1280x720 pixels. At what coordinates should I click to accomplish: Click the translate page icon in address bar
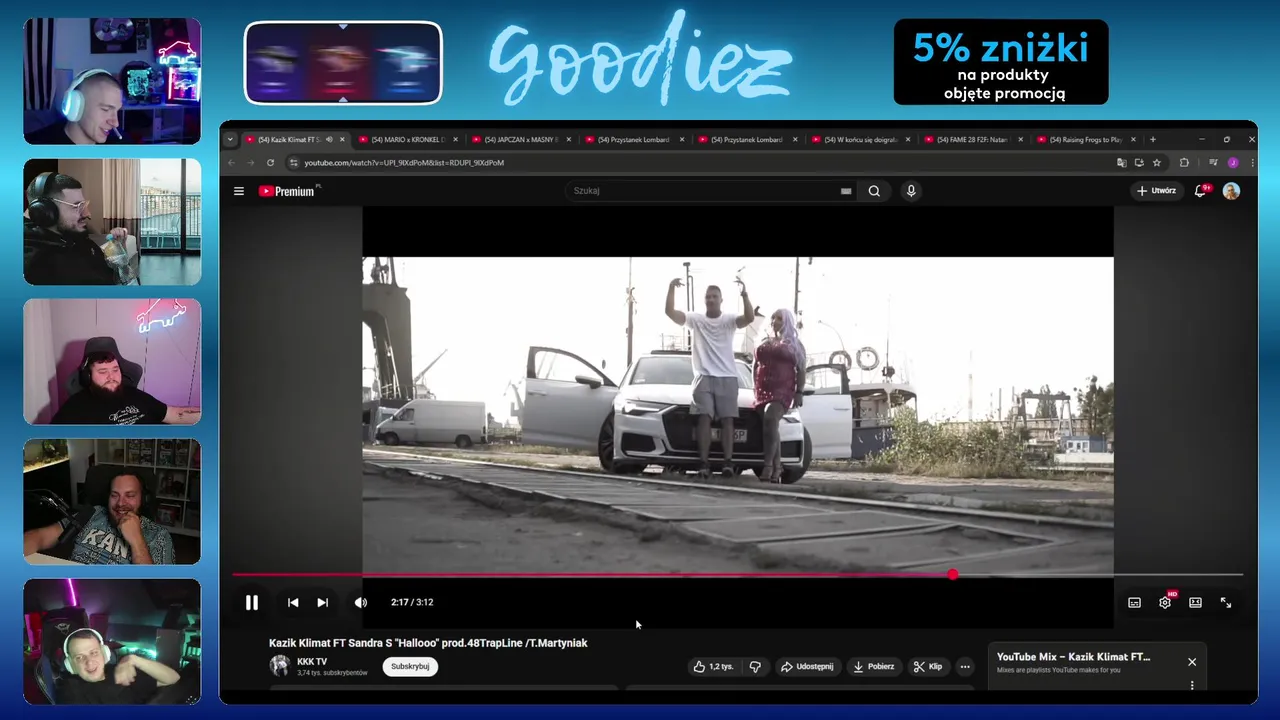pyautogui.click(x=1121, y=163)
